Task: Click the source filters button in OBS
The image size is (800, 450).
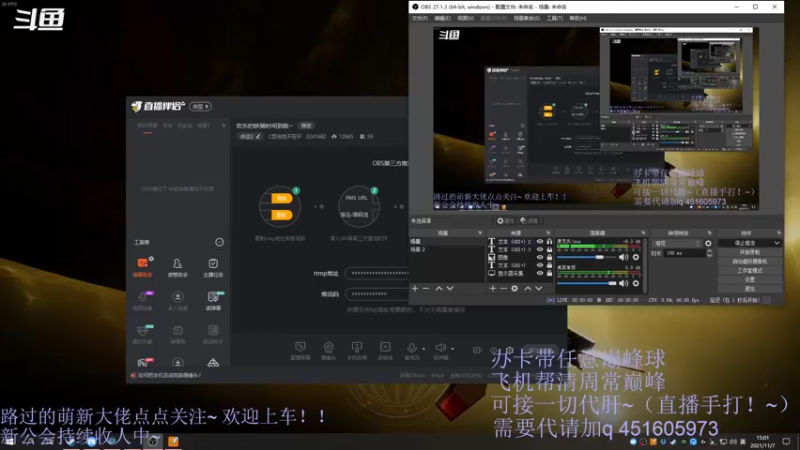Action: [x=529, y=220]
